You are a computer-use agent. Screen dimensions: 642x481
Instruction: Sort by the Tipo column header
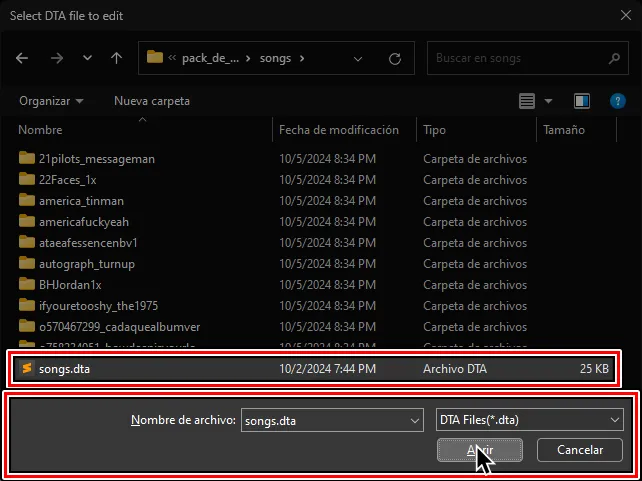(x=434, y=130)
